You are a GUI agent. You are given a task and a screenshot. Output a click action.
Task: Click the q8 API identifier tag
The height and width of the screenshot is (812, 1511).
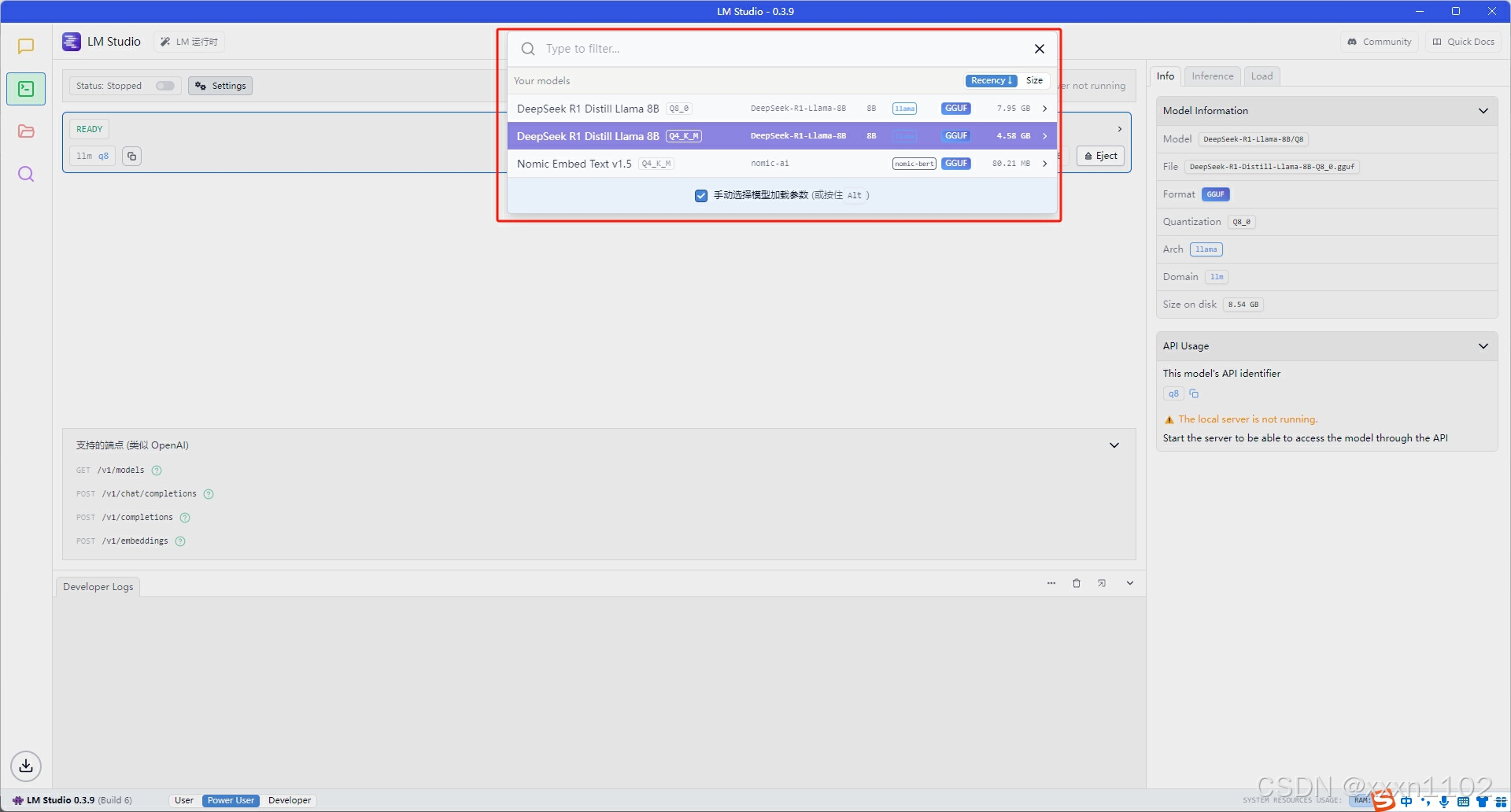click(x=1173, y=393)
